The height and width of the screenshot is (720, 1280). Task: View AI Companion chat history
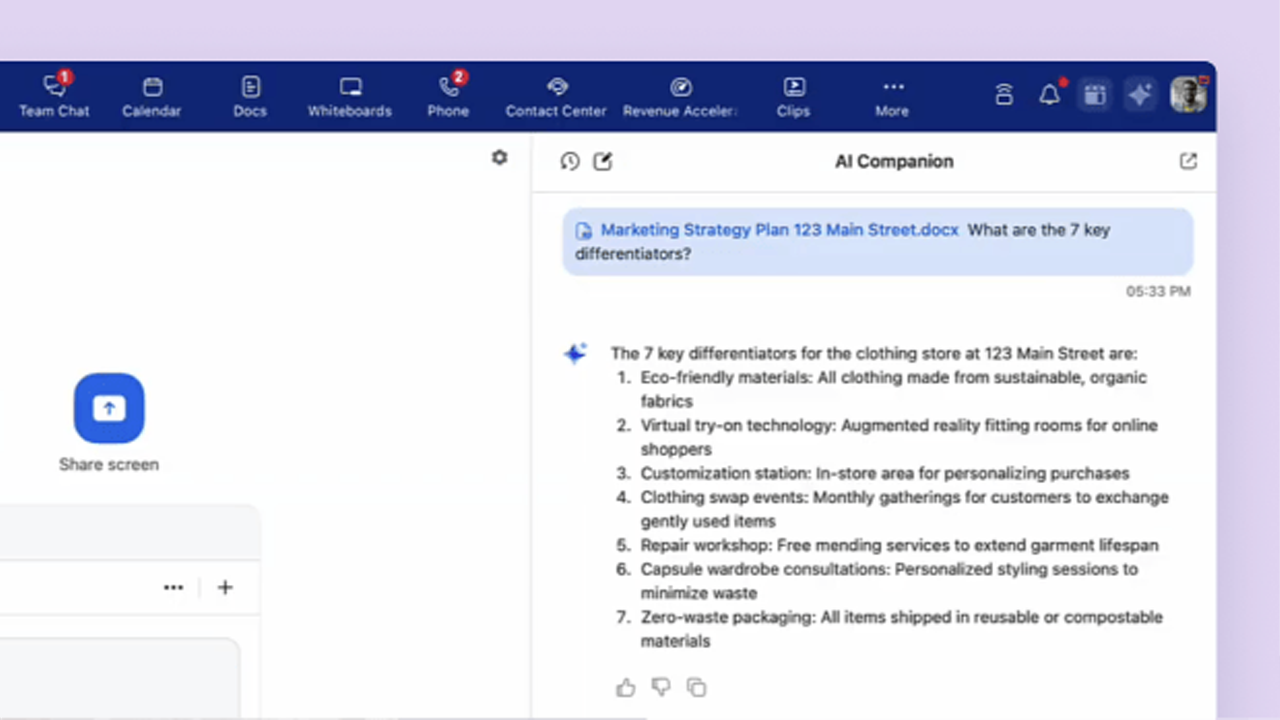coord(570,161)
